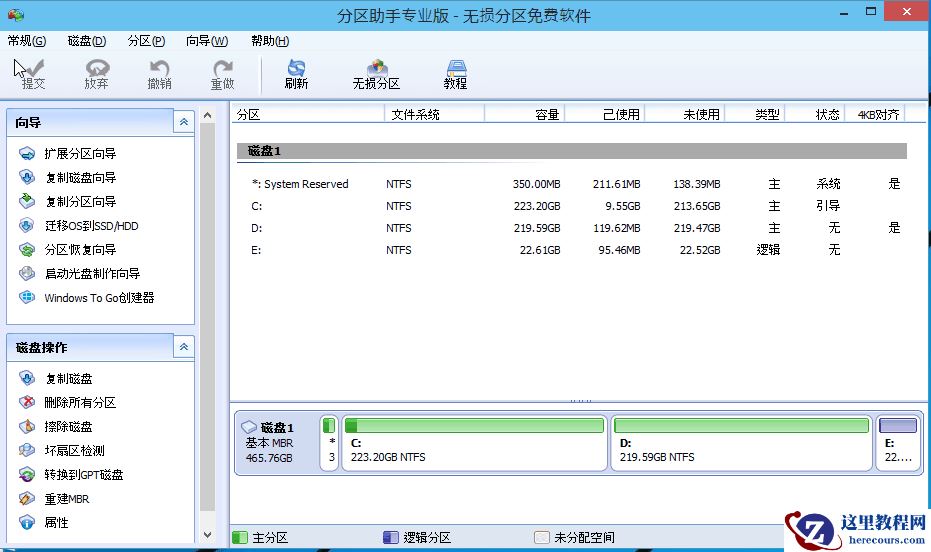Click the left panel scrollbar up arrow
Image resolution: width=931 pixels, height=552 pixels.
(x=207, y=115)
